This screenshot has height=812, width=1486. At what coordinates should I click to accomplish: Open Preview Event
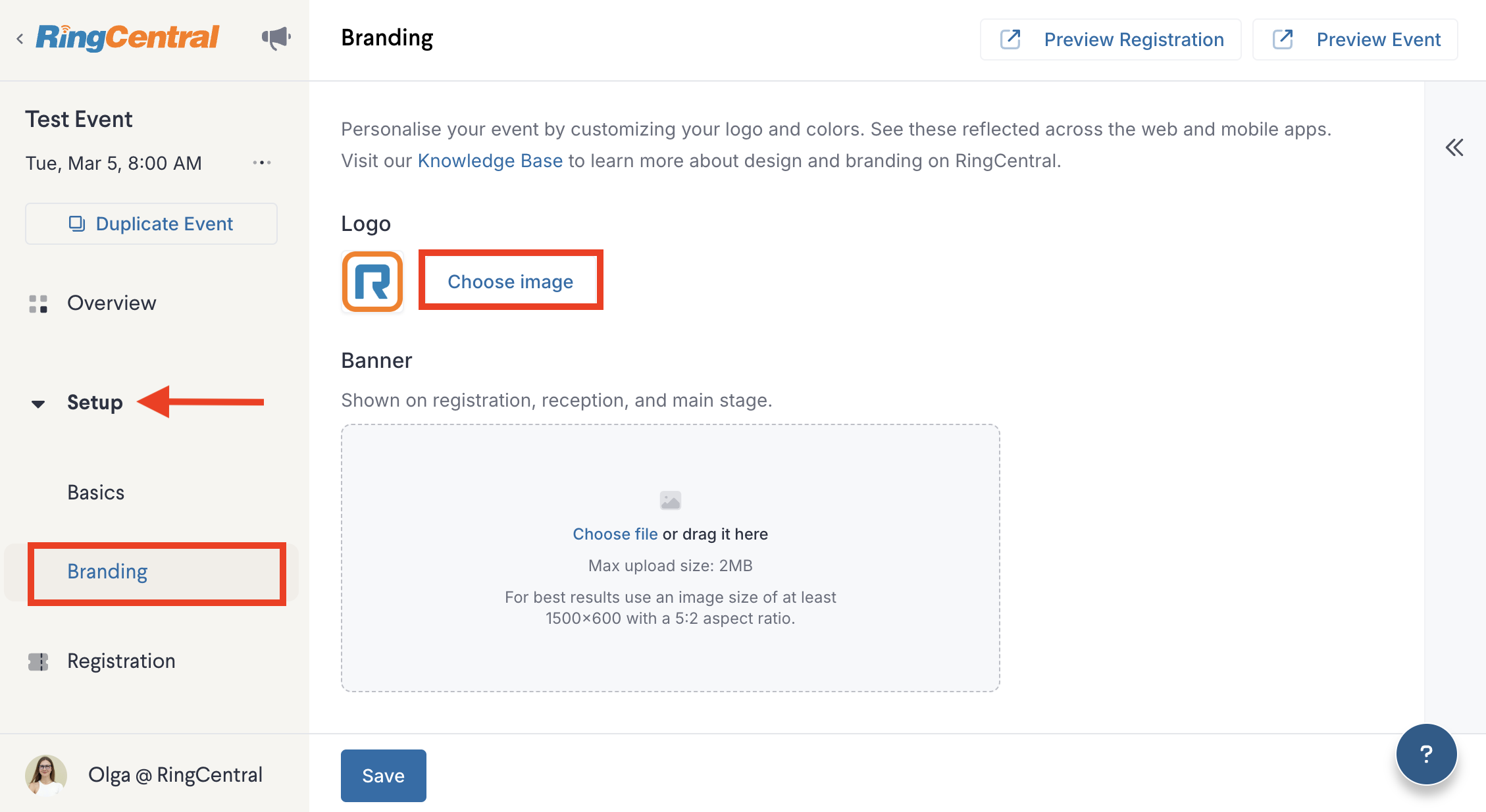click(x=1356, y=39)
